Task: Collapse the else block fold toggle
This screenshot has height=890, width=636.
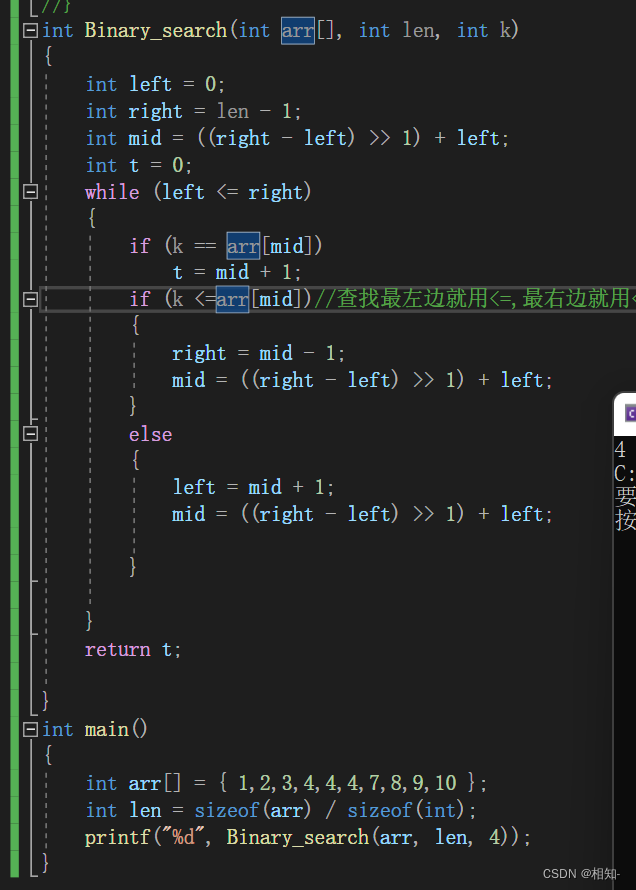Action: tap(31, 434)
